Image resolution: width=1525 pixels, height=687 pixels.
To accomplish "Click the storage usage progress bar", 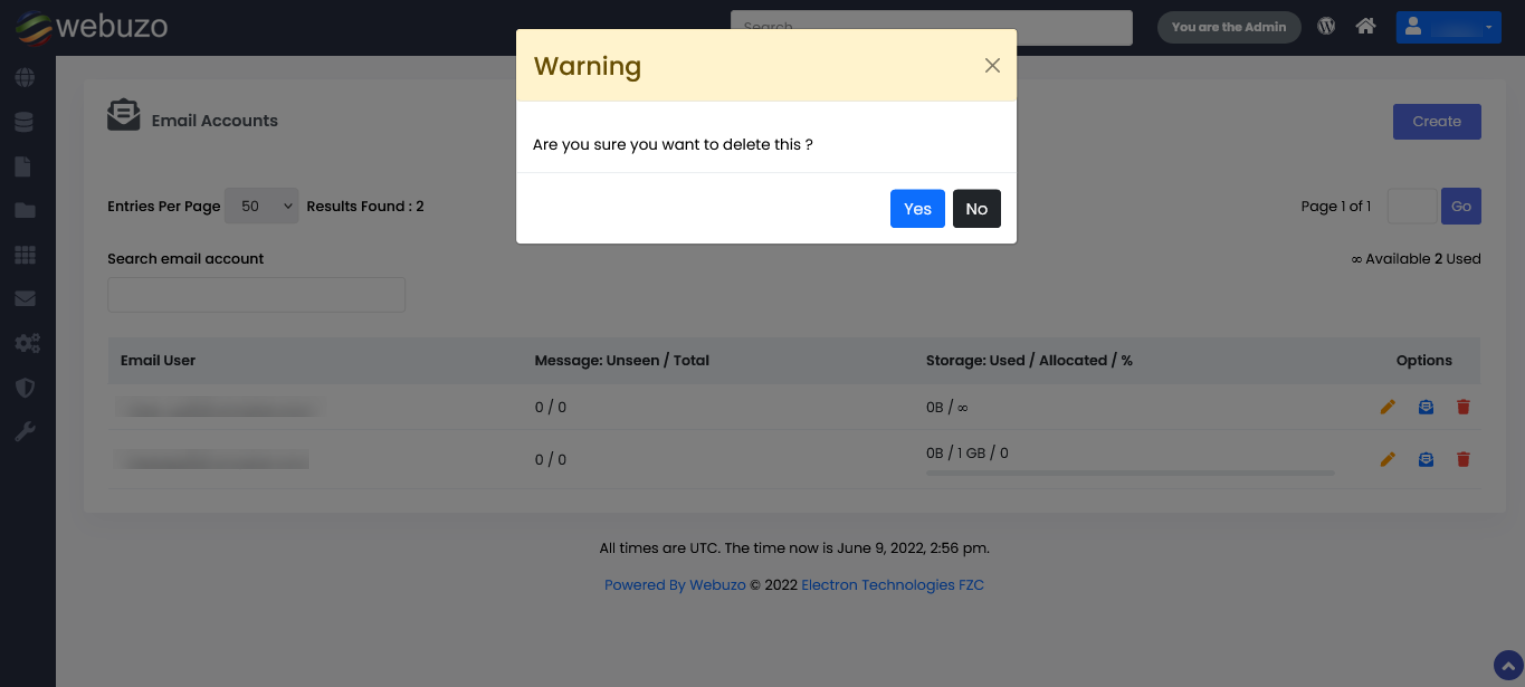I will point(1130,471).
